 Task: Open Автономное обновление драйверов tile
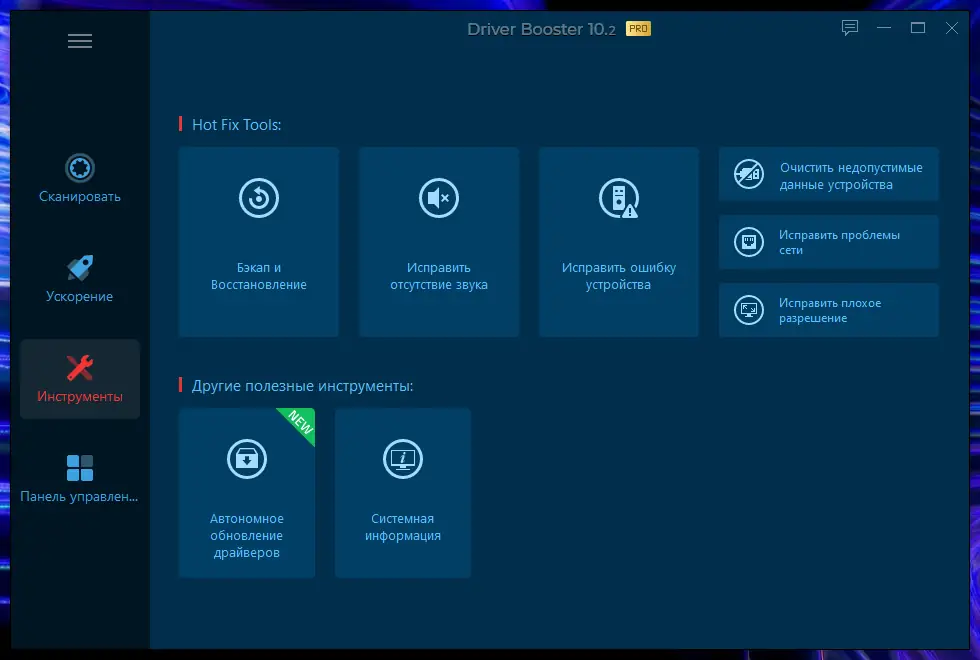[247, 493]
